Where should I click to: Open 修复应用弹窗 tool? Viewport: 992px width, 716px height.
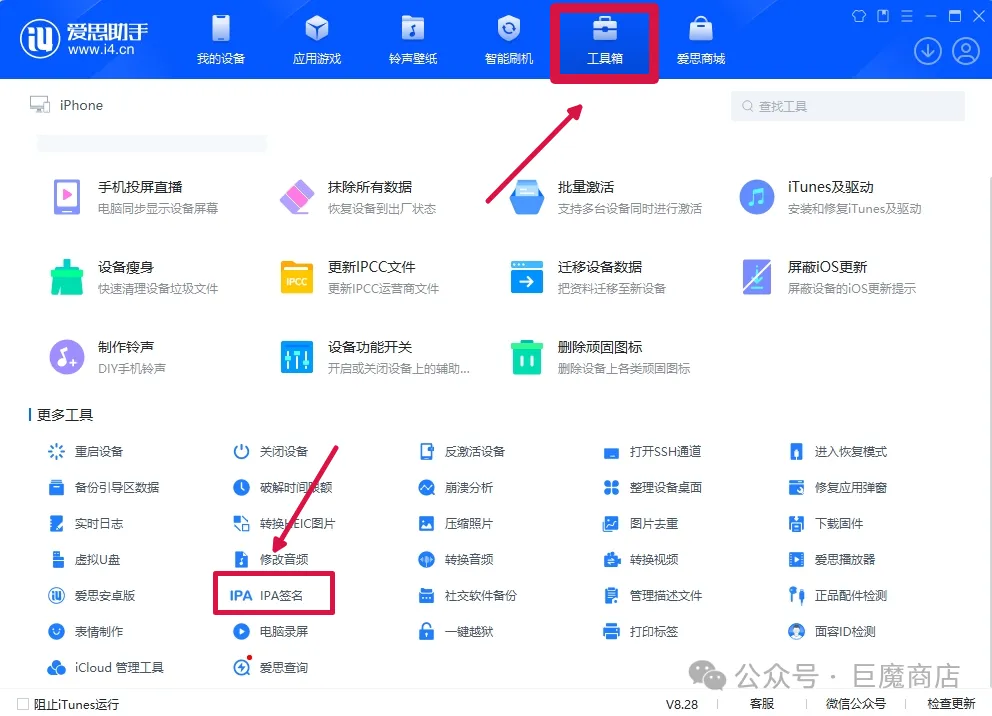pyautogui.click(x=838, y=488)
